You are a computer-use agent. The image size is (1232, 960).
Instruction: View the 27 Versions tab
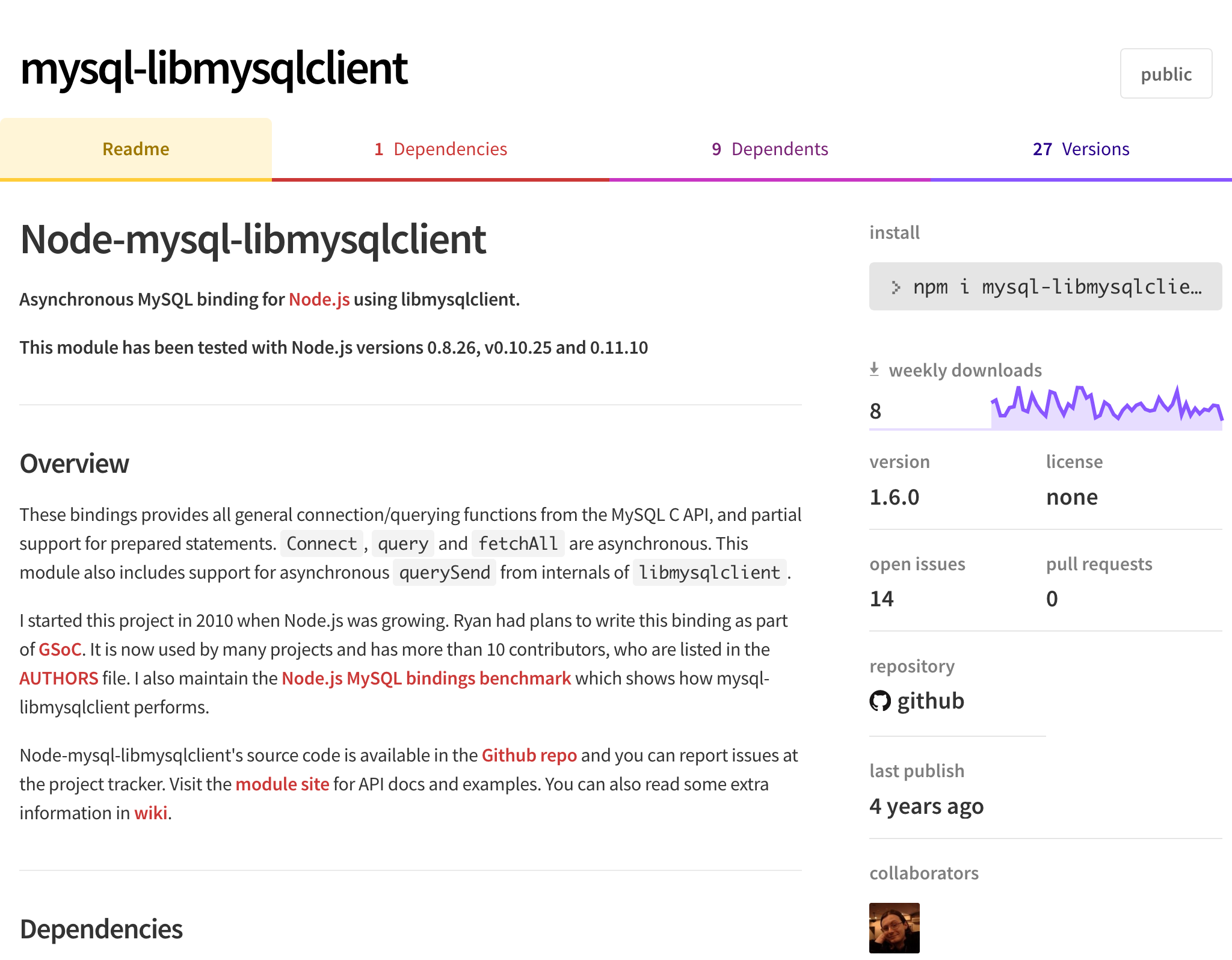point(1081,149)
